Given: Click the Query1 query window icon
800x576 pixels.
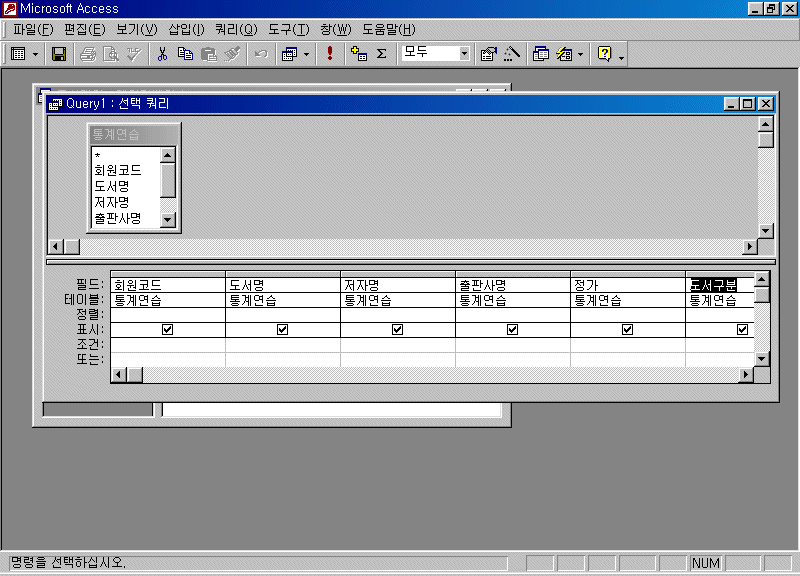Looking at the screenshot, I should pyautogui.click(x=55, y=104).
